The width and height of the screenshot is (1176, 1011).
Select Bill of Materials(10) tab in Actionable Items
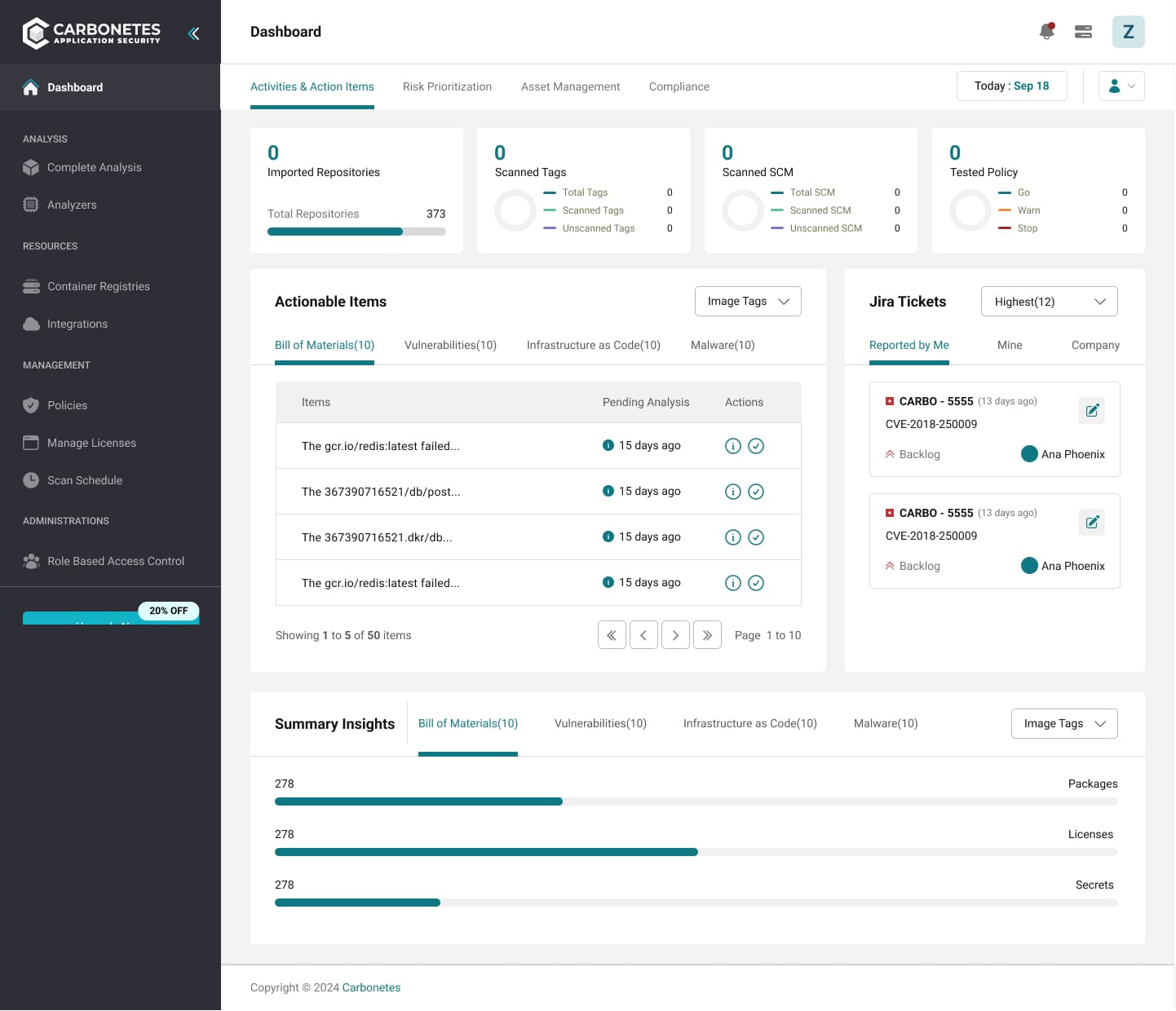324,346
